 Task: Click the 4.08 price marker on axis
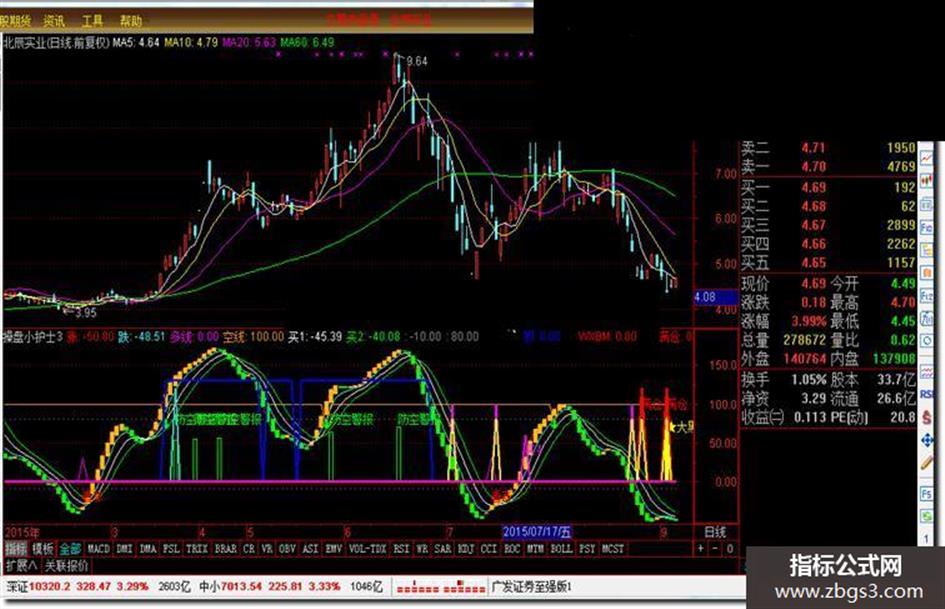pos(715,297)
